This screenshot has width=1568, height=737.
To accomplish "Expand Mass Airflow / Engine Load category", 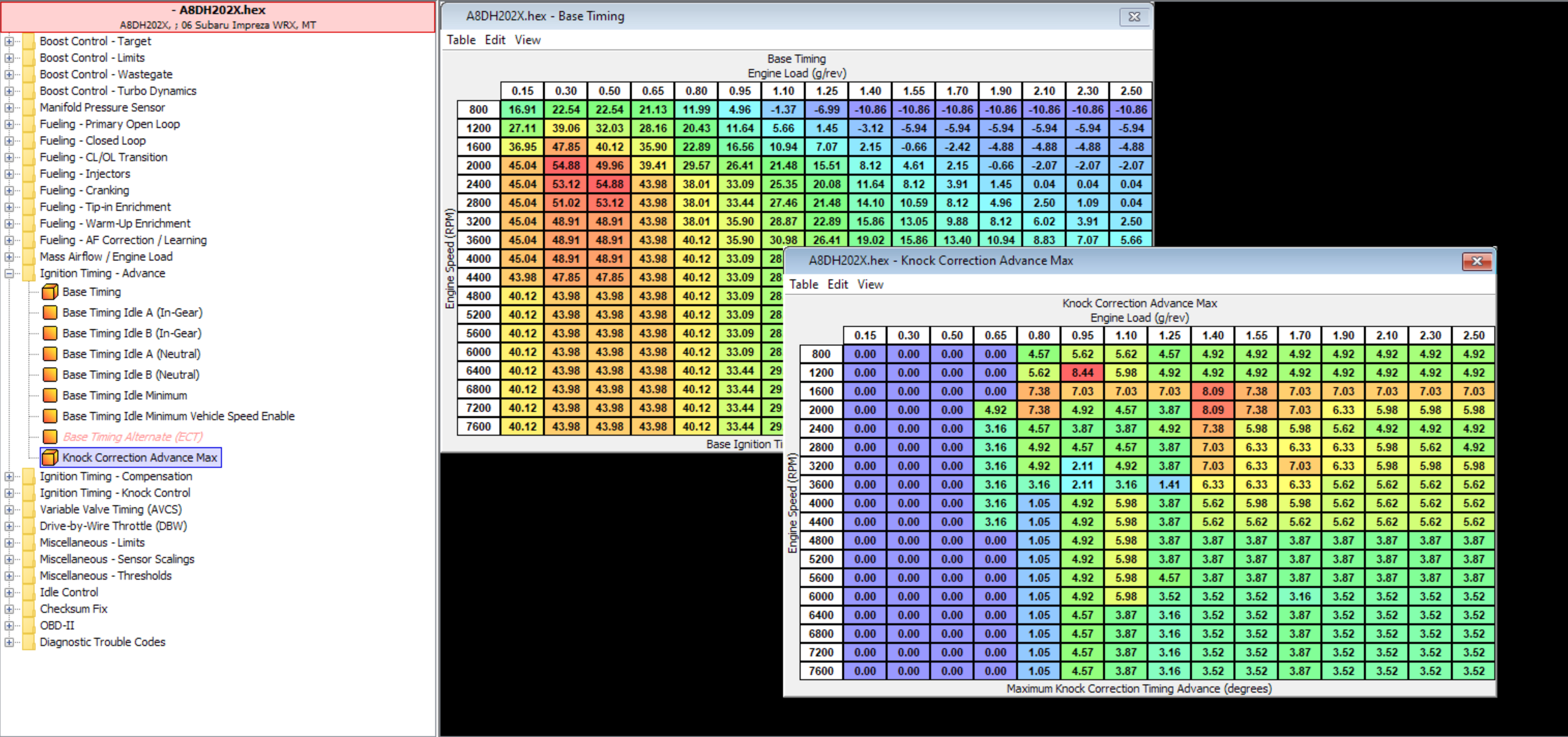I will tap(9, 257).
